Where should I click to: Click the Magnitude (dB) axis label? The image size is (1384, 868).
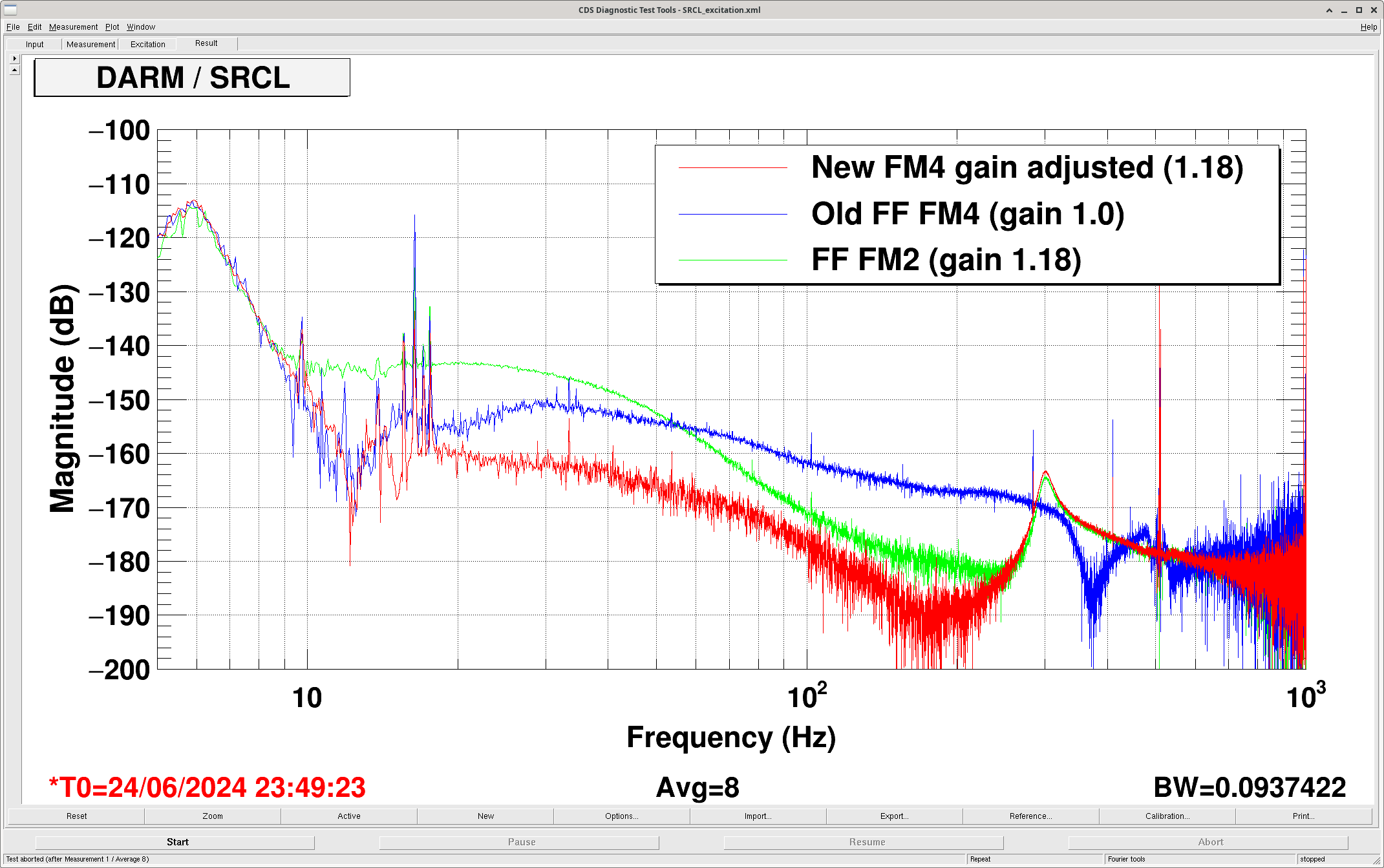[x=63, y=399]
